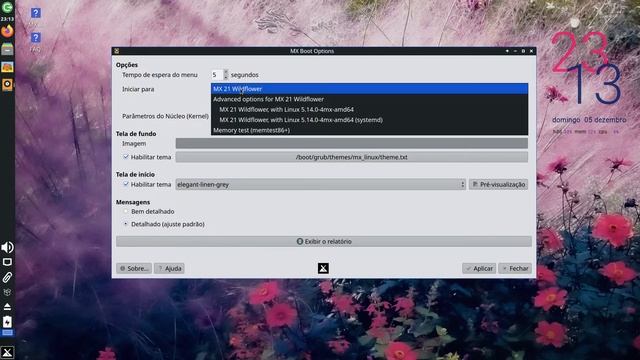Open the Manual desktop help icon above FAQ
The height and width of the screenshot is (360, 640).
pyautogui.click(x=36, y=16)
